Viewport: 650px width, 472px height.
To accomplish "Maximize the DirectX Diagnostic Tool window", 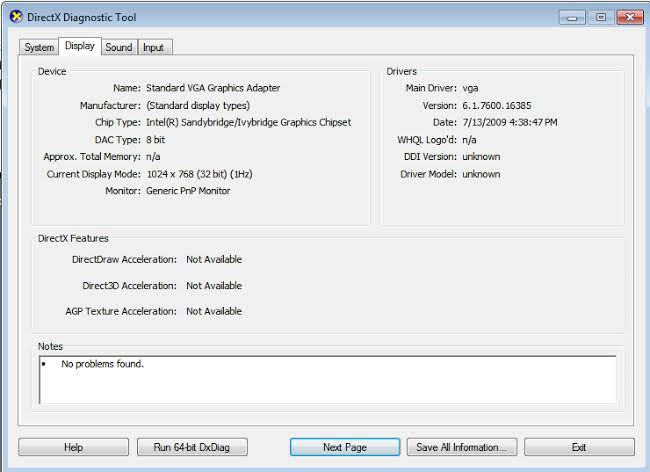I will 601,17.
